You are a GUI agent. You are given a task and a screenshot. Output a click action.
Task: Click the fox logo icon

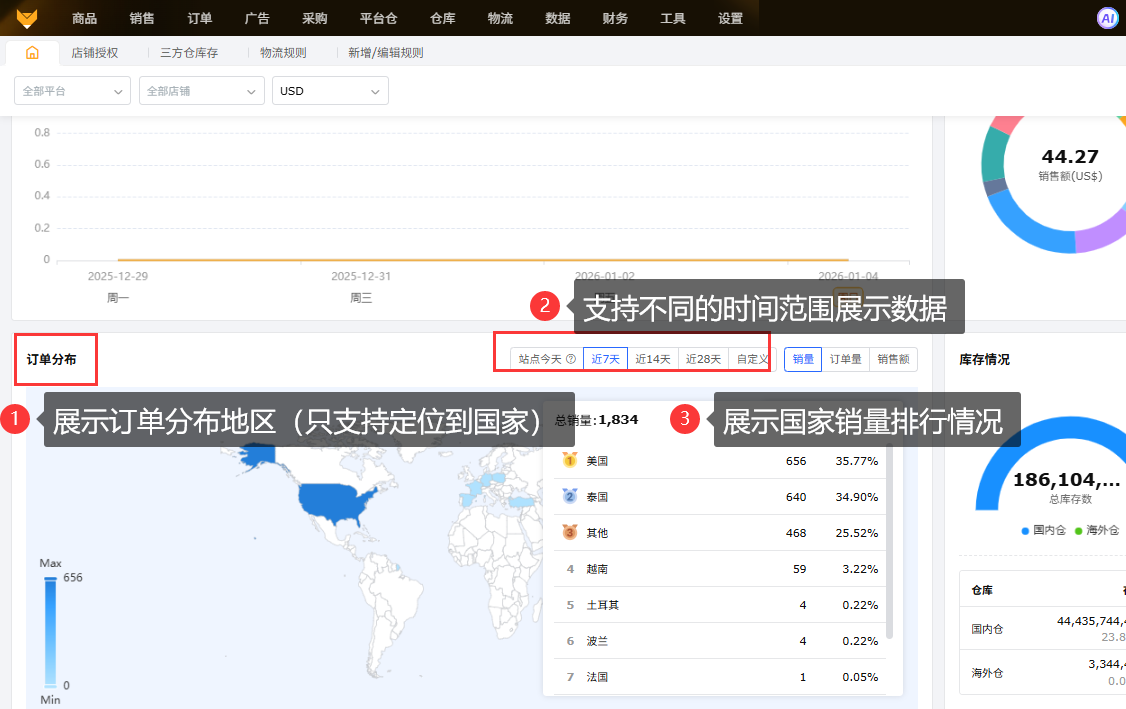point(27,18)
